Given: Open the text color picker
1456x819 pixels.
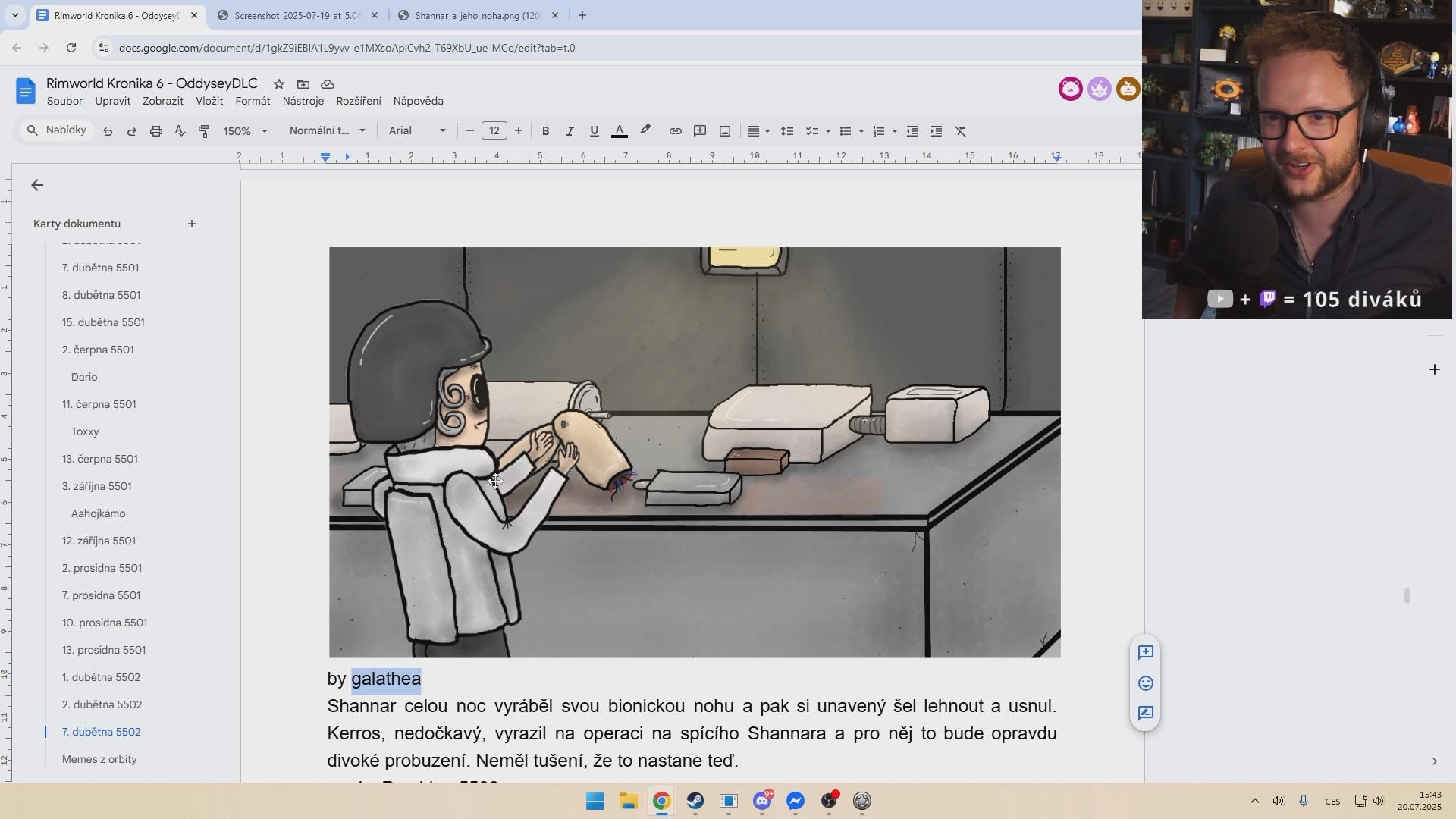Looking at the screenshot, I should (x=620, y=131).
